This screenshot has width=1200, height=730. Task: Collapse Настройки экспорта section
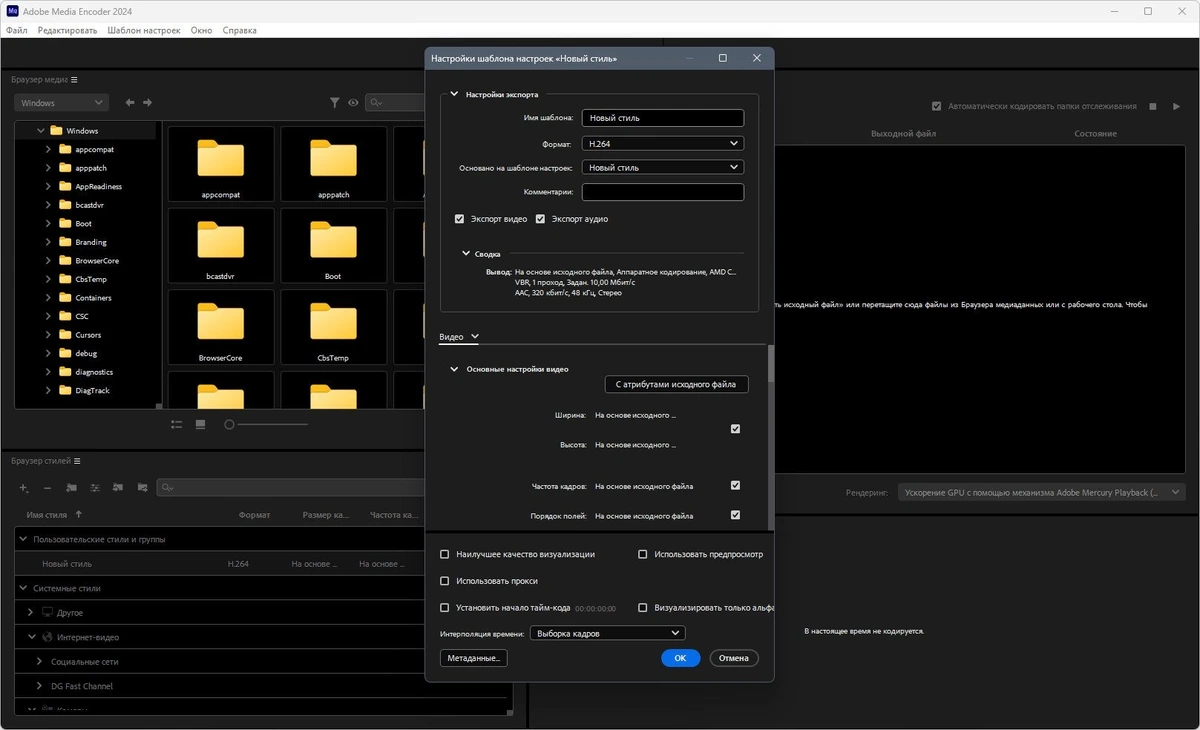[x=454, y=95]
